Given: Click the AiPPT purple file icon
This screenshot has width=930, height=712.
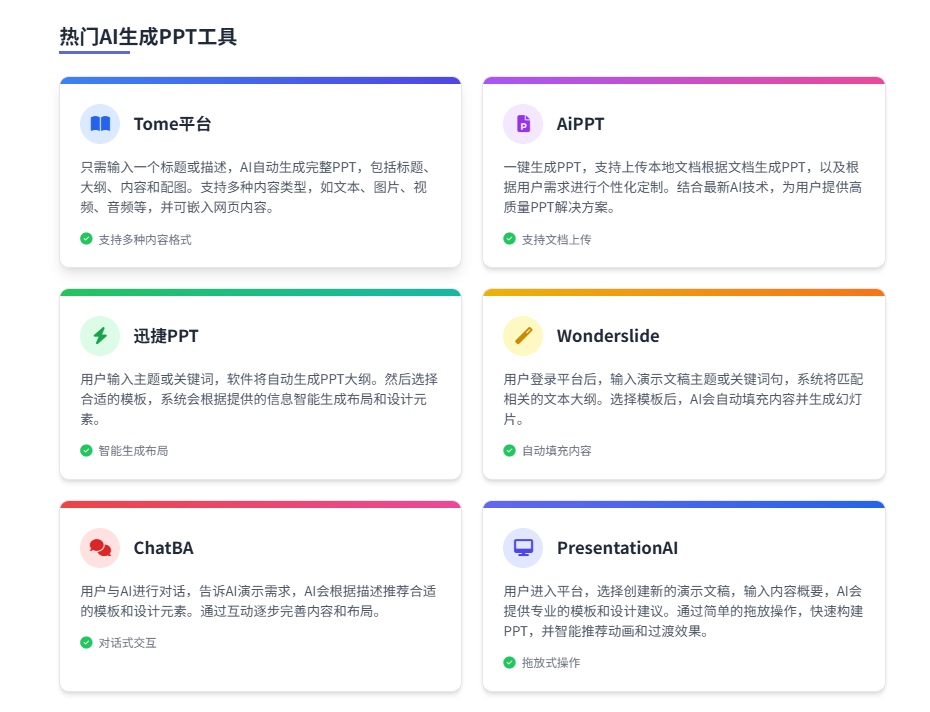Looking at the screenshot, I should [523, 124].
